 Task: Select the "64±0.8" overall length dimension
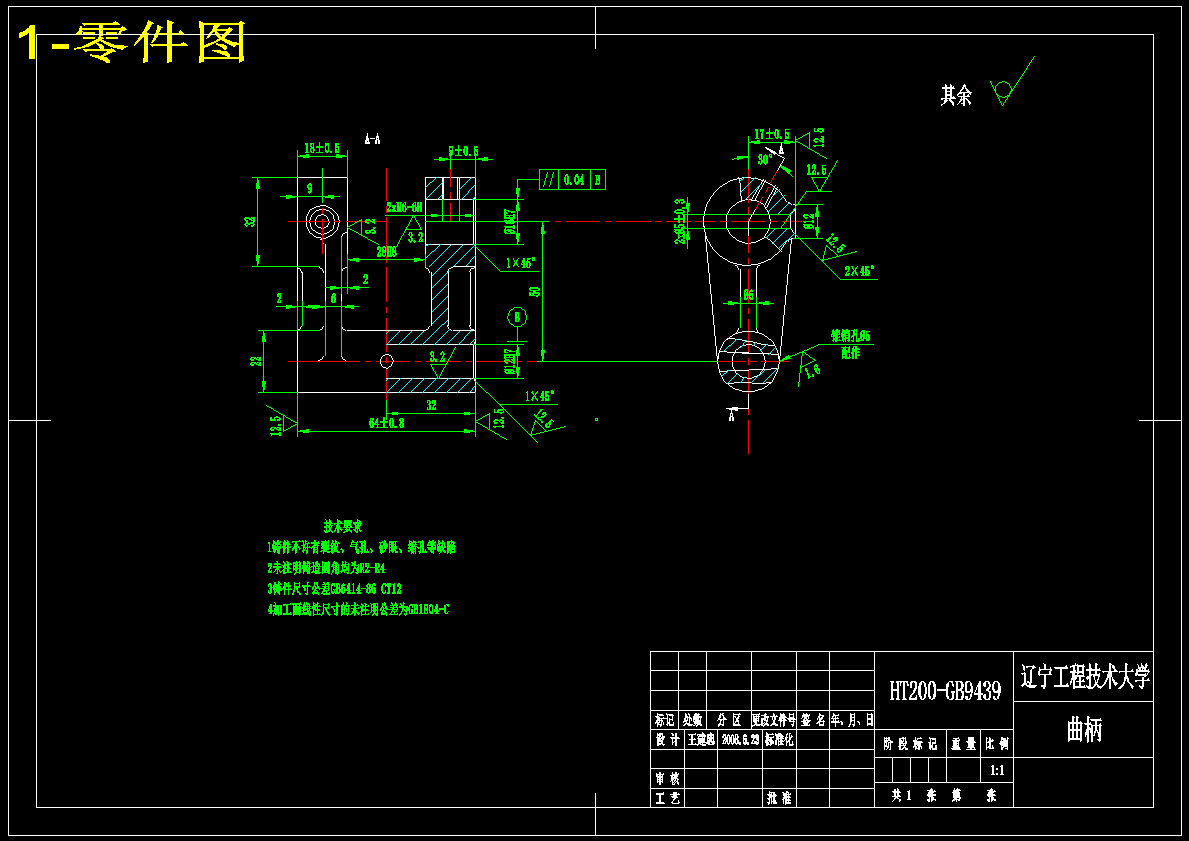[386, 422]
